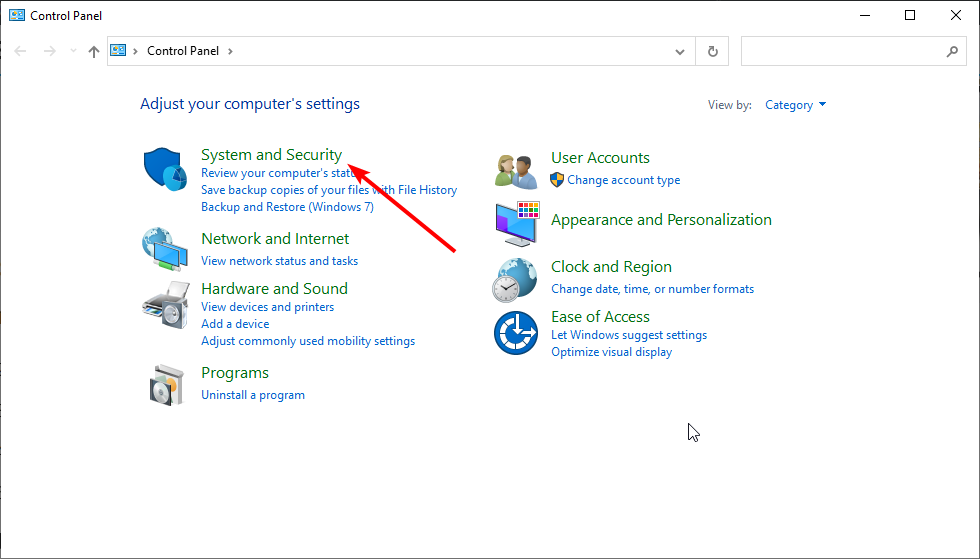Open the Hardware and Sound printer icon
Viewport: 980px width, 559px height.
166,305
